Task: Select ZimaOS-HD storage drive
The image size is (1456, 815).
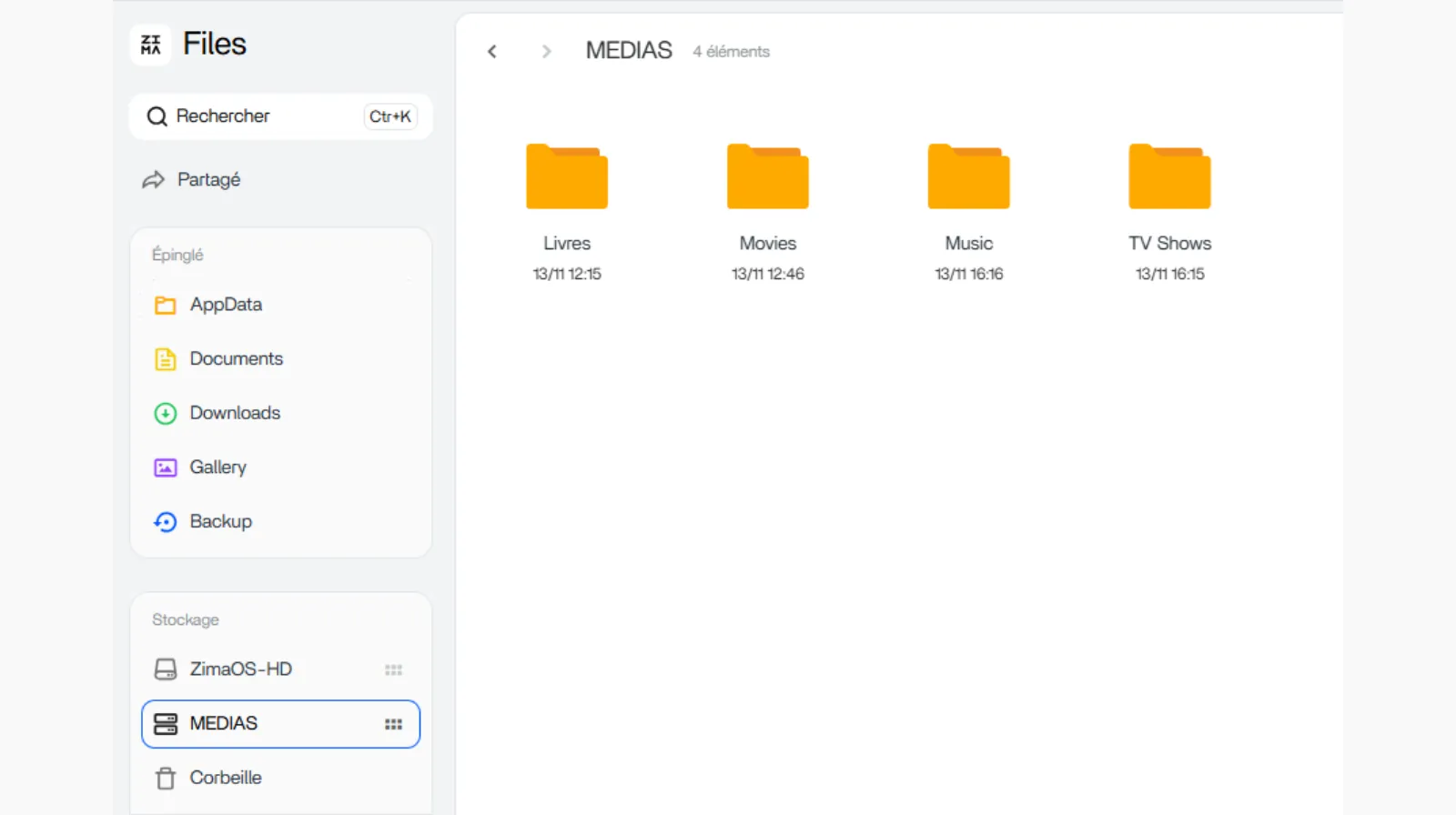Action: coord(240,669)
